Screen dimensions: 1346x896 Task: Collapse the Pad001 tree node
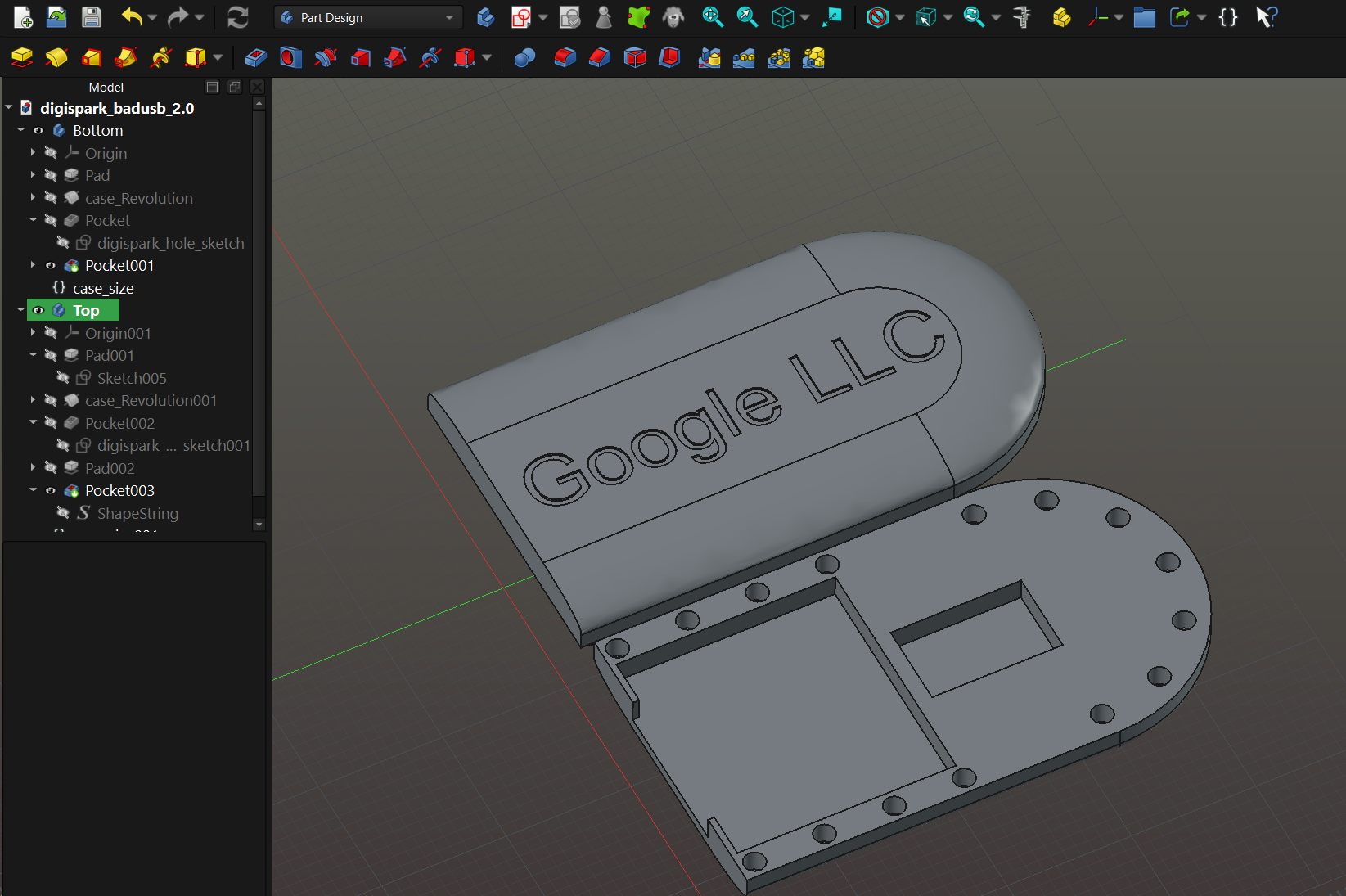[33, 355]
